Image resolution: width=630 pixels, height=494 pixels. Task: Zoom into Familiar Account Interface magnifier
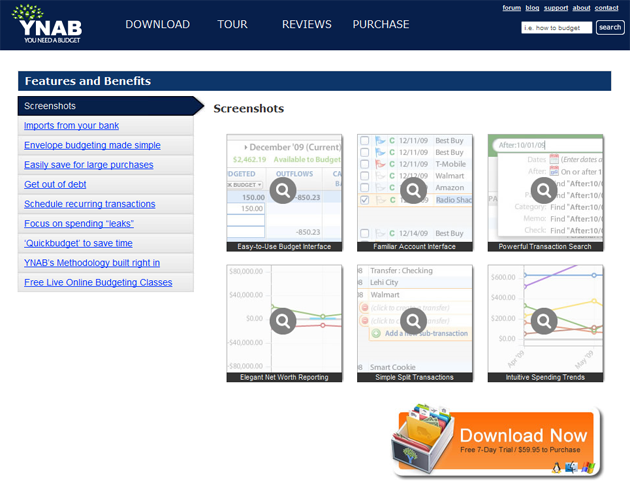pyautogui.click(x=413, y=190)
